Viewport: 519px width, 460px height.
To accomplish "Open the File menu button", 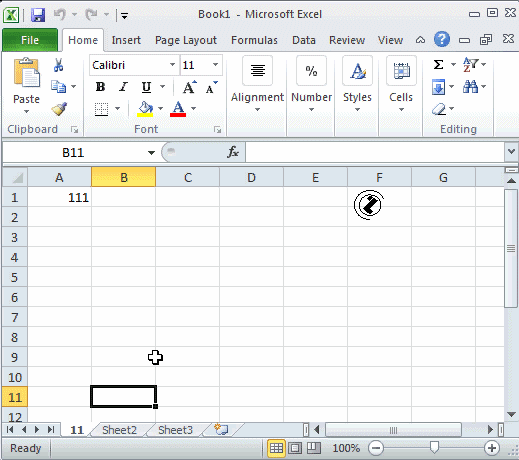I will [x=30, y=40].
